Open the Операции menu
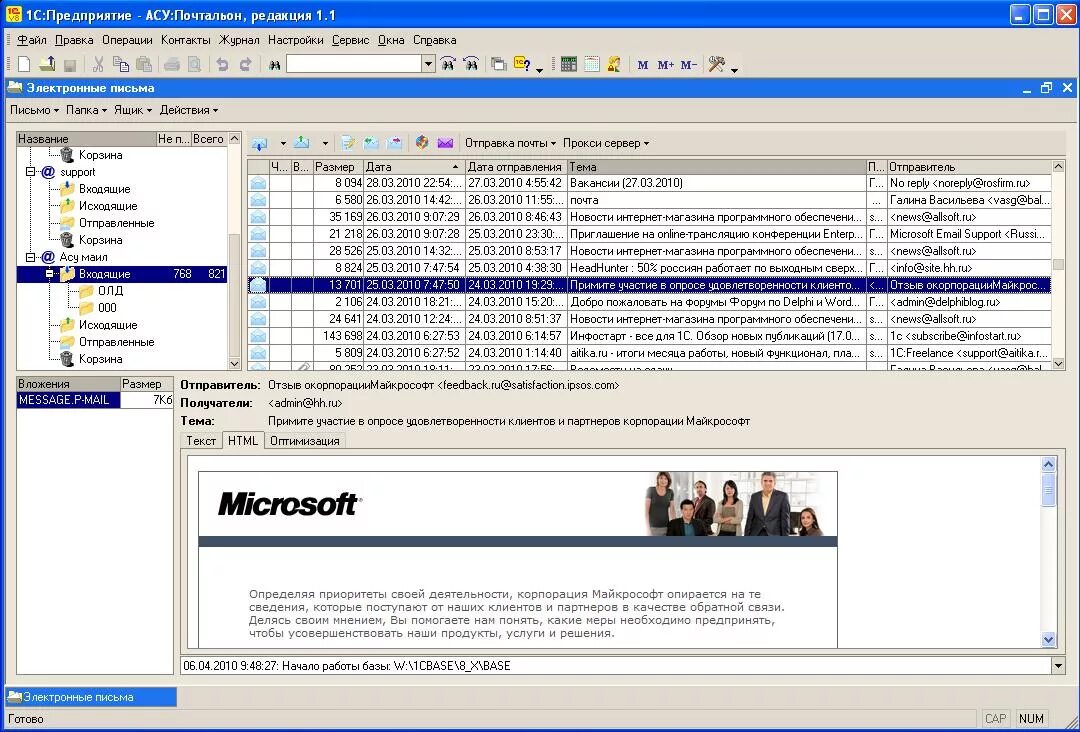 (x=127, y=40)
